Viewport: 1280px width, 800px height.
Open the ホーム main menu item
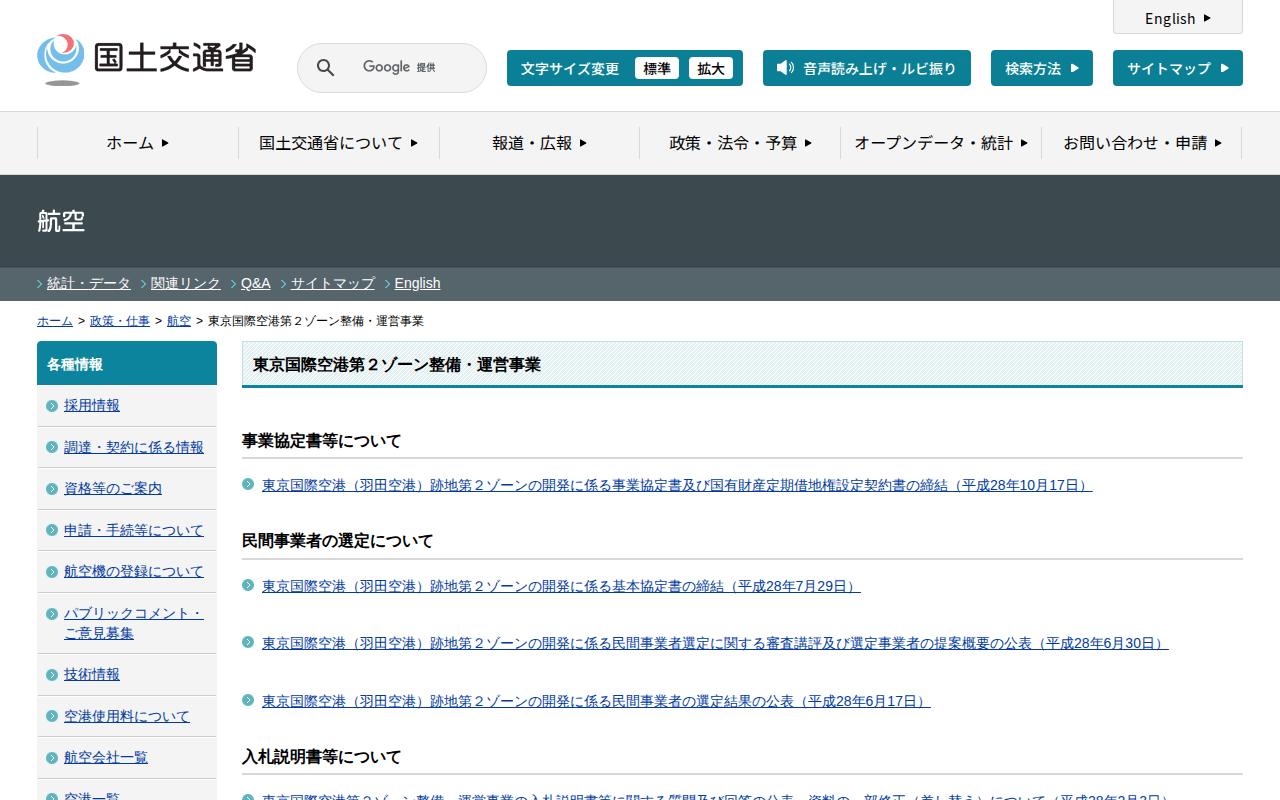(138, 143)
